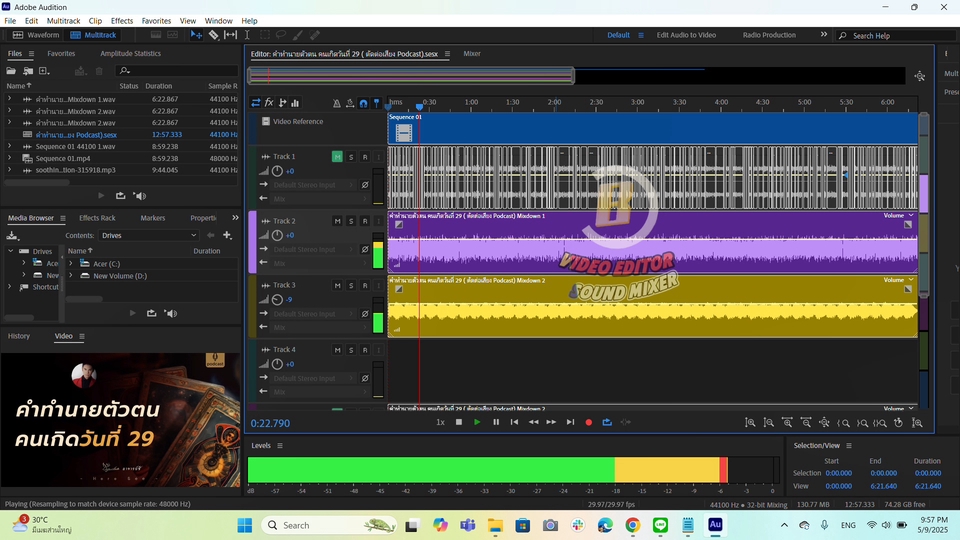
Task: Arm Track 3 for recording with R
Action: tap(365, 285)
